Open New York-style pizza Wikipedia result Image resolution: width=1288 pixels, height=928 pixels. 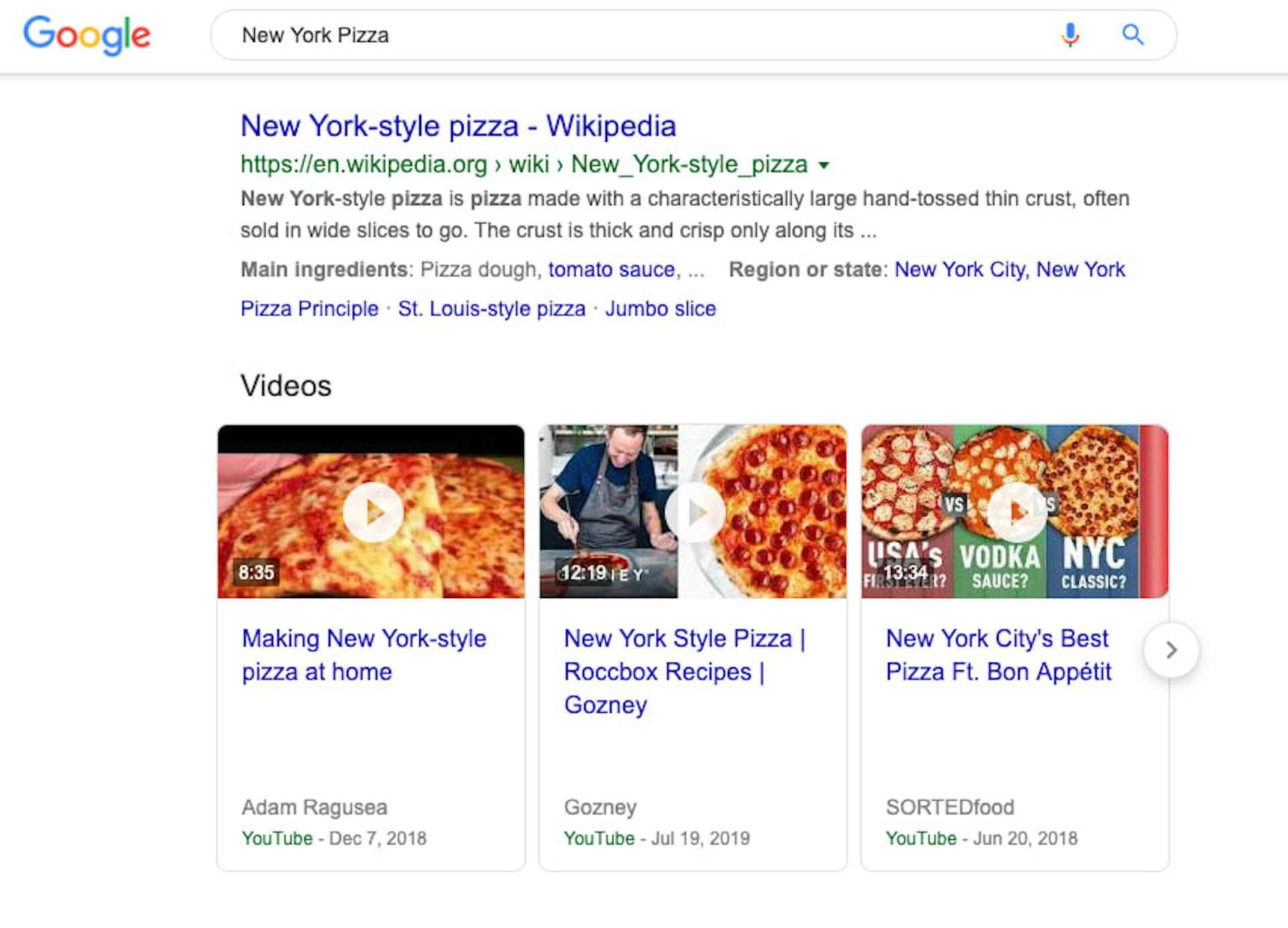pos(458,126)
